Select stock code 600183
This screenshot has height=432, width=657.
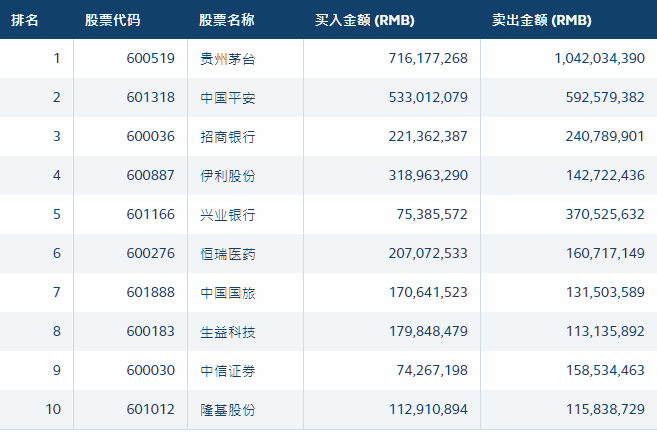tap(150, 331)
